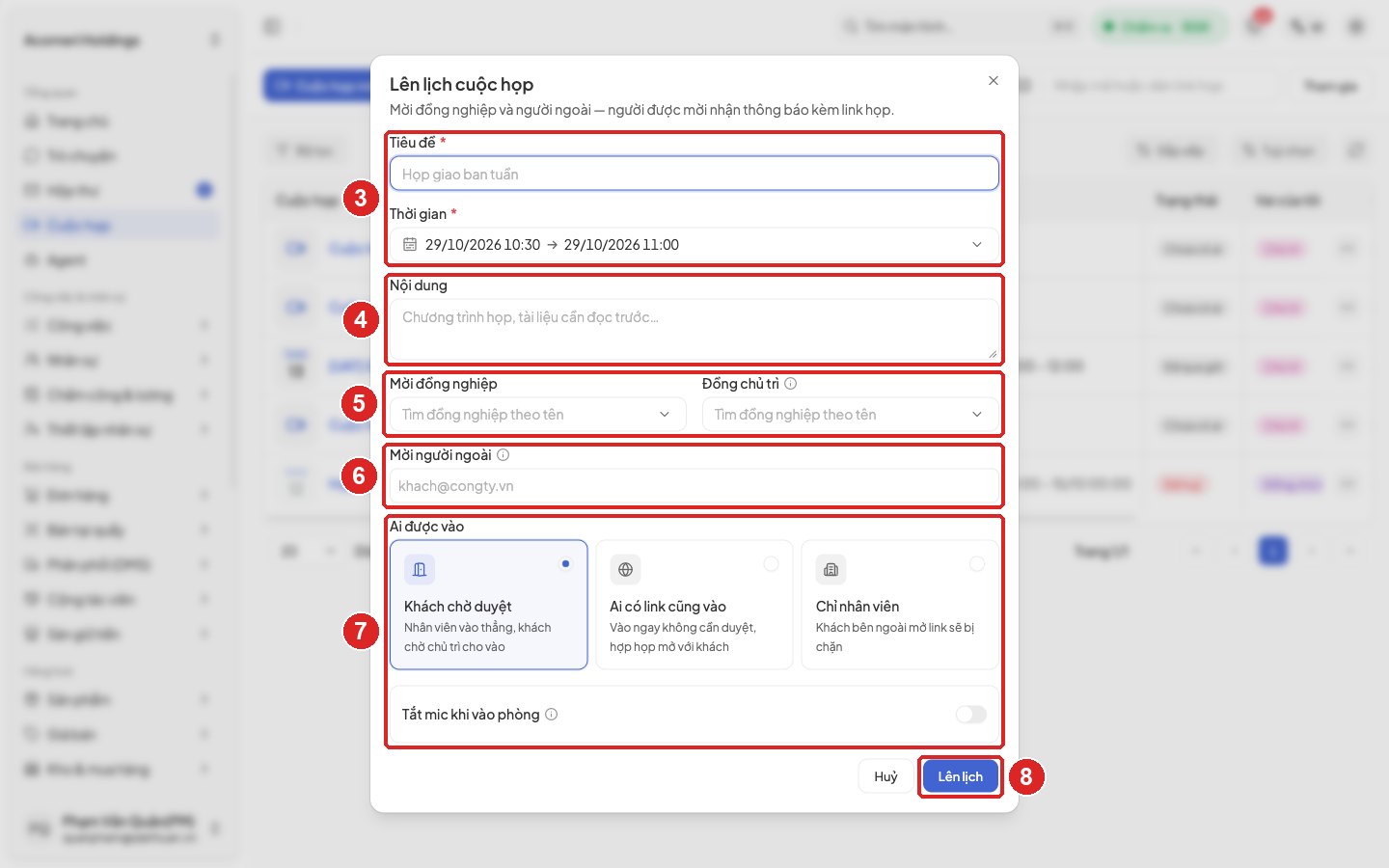Viewport: 1389px width, 868px height.
Task: Close the Lên lịch cuộc họp dialog
Action: [994, 81]
